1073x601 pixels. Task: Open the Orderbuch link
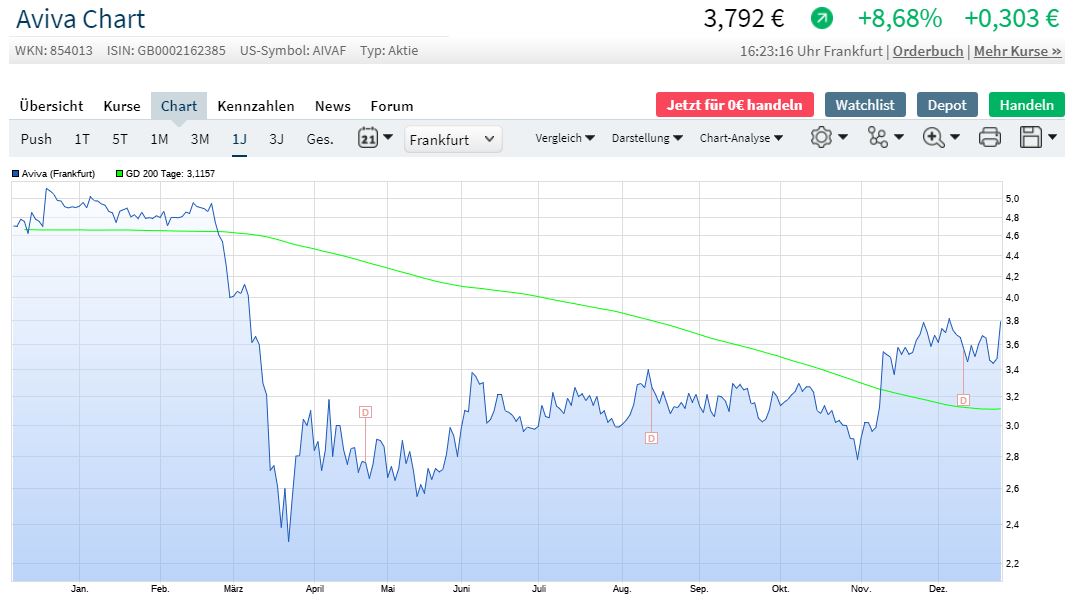point(928,51)
